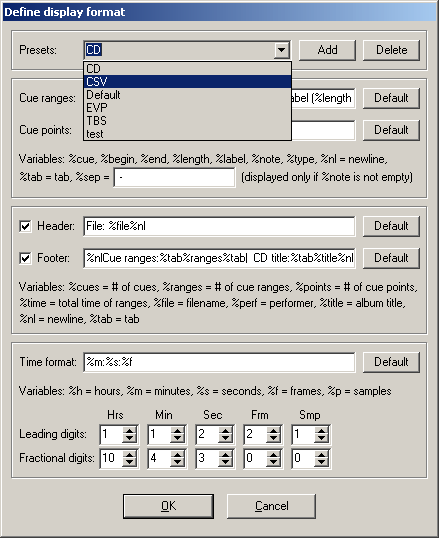Click into the Time format field
This screenshot has width=439, height=538.
coord(219,362)
